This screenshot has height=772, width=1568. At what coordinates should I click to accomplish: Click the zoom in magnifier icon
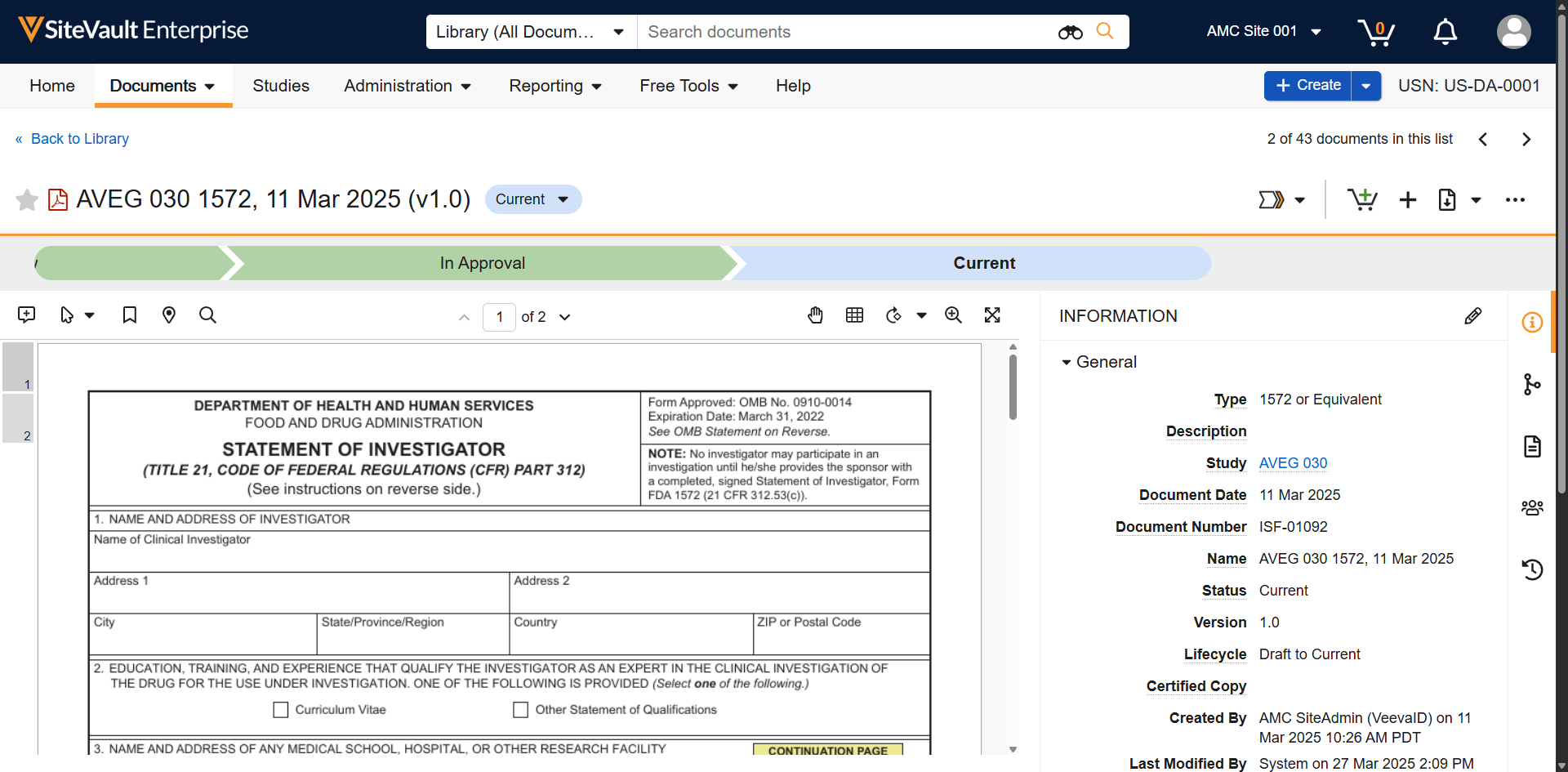953,315
